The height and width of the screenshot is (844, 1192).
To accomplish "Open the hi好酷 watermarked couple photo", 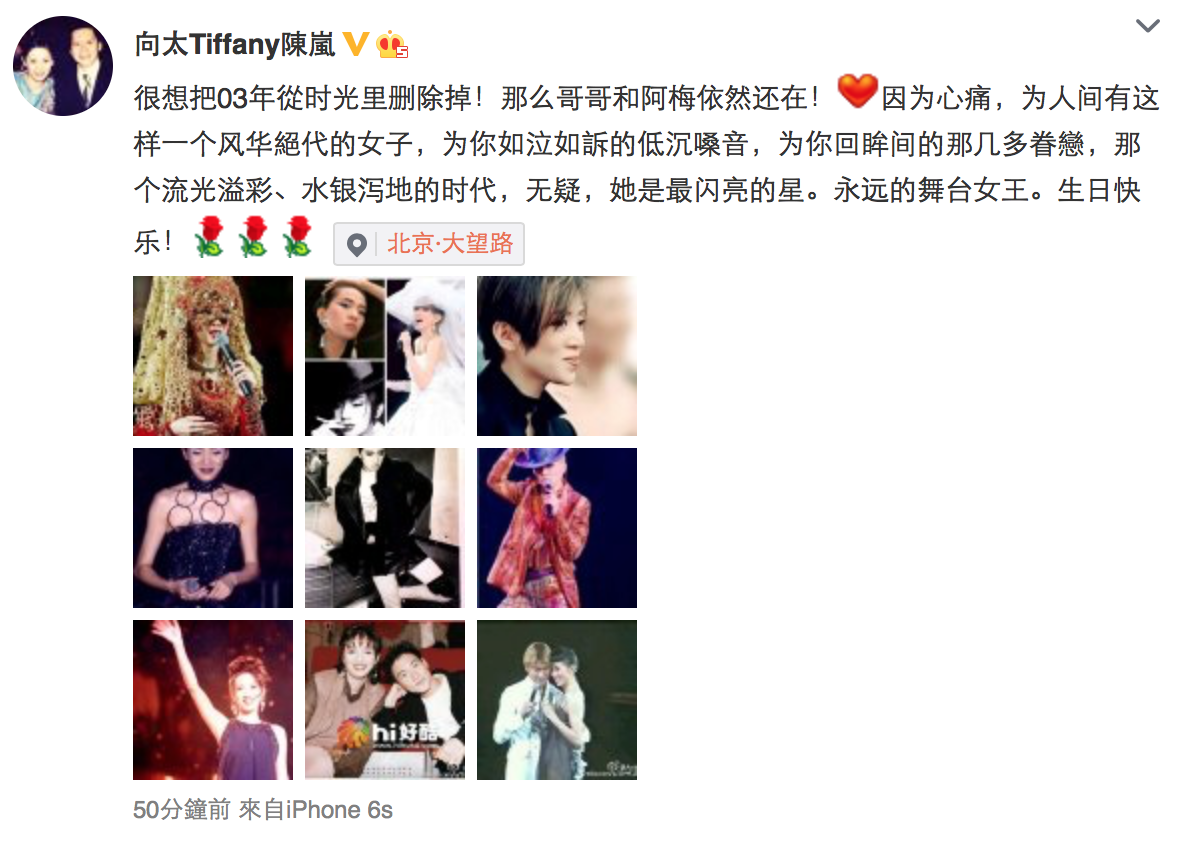I will 385,700.
